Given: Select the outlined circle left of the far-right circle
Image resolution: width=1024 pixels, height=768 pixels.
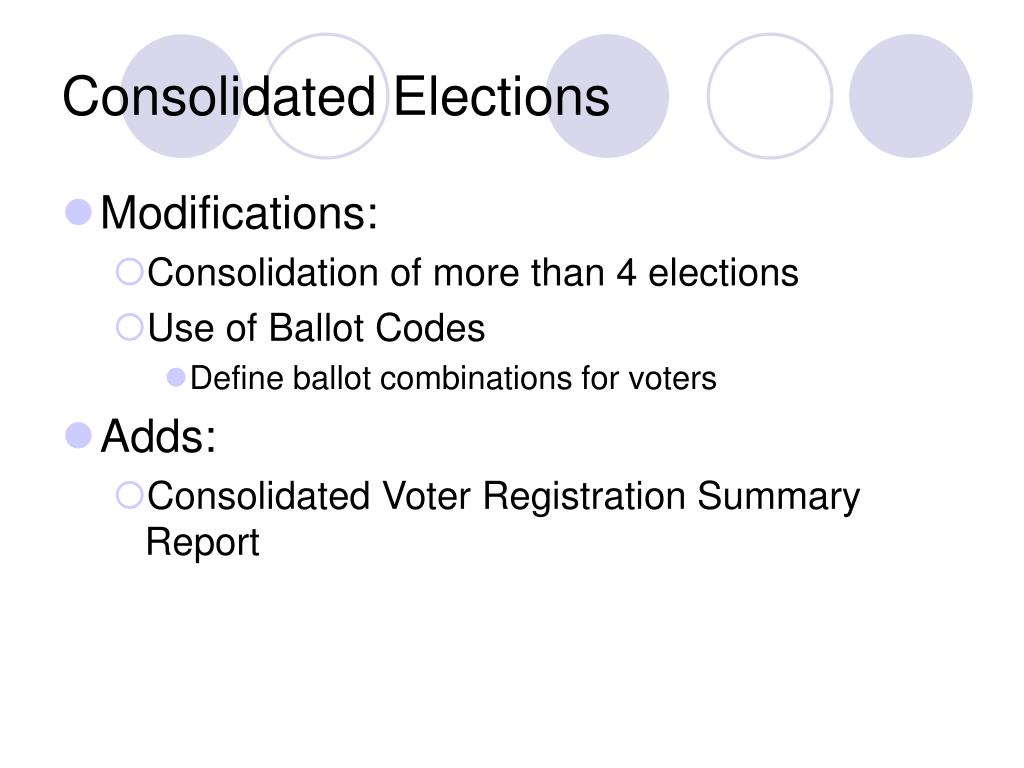Looking at the screenshot, I should click(770, 96).
